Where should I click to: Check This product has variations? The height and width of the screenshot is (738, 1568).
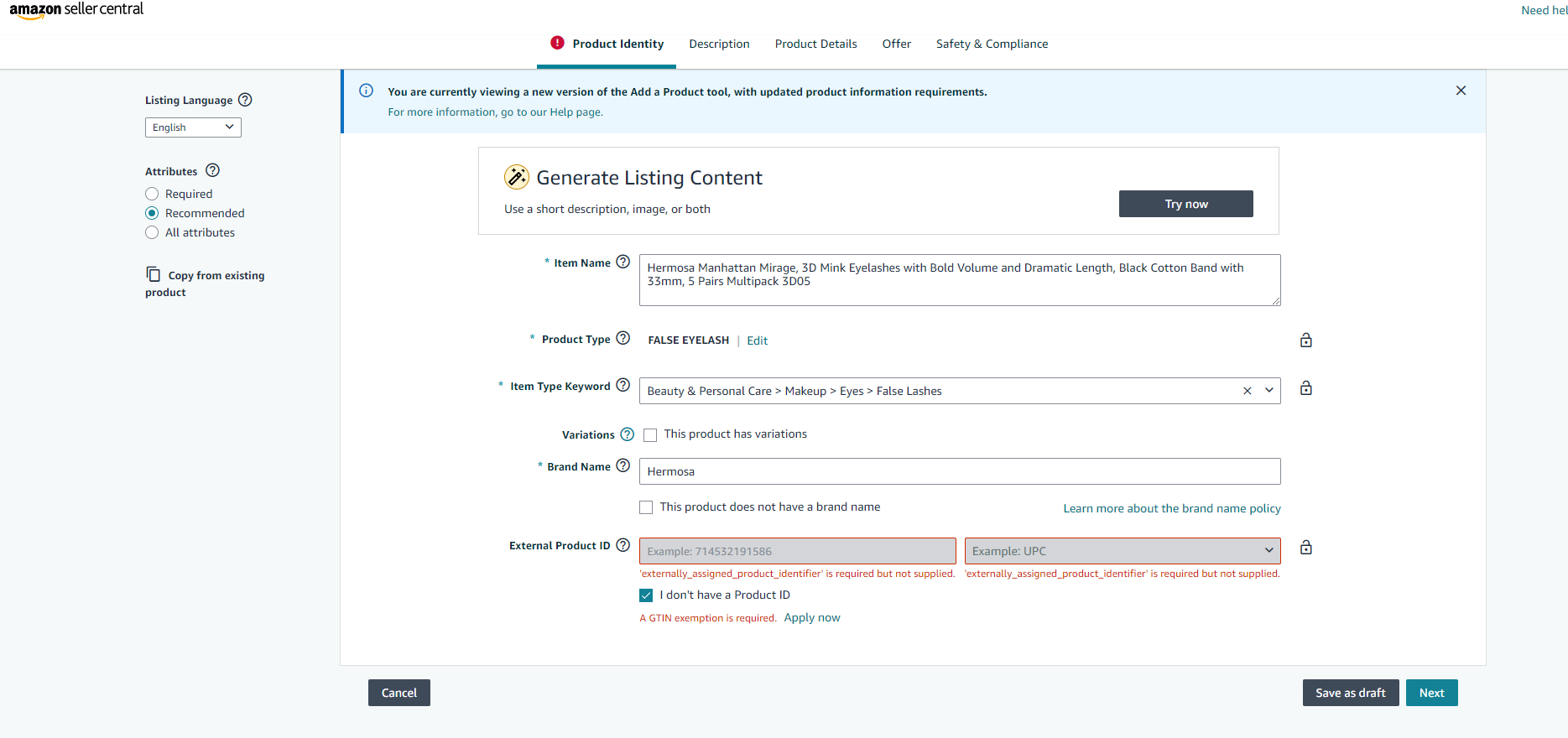pos(650,434)
